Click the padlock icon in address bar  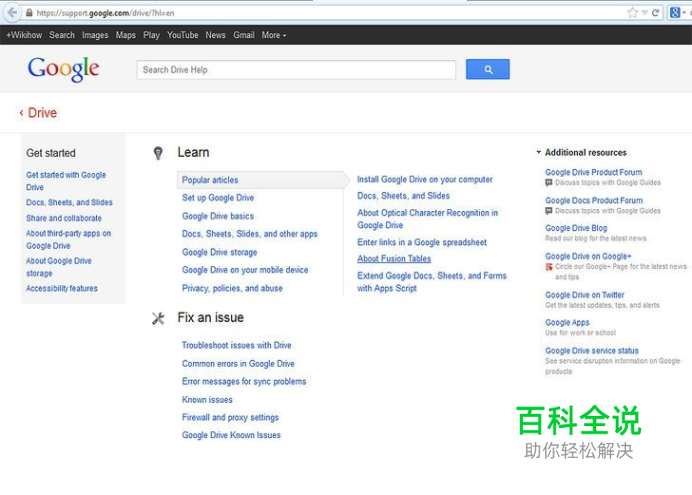point(29,13)
